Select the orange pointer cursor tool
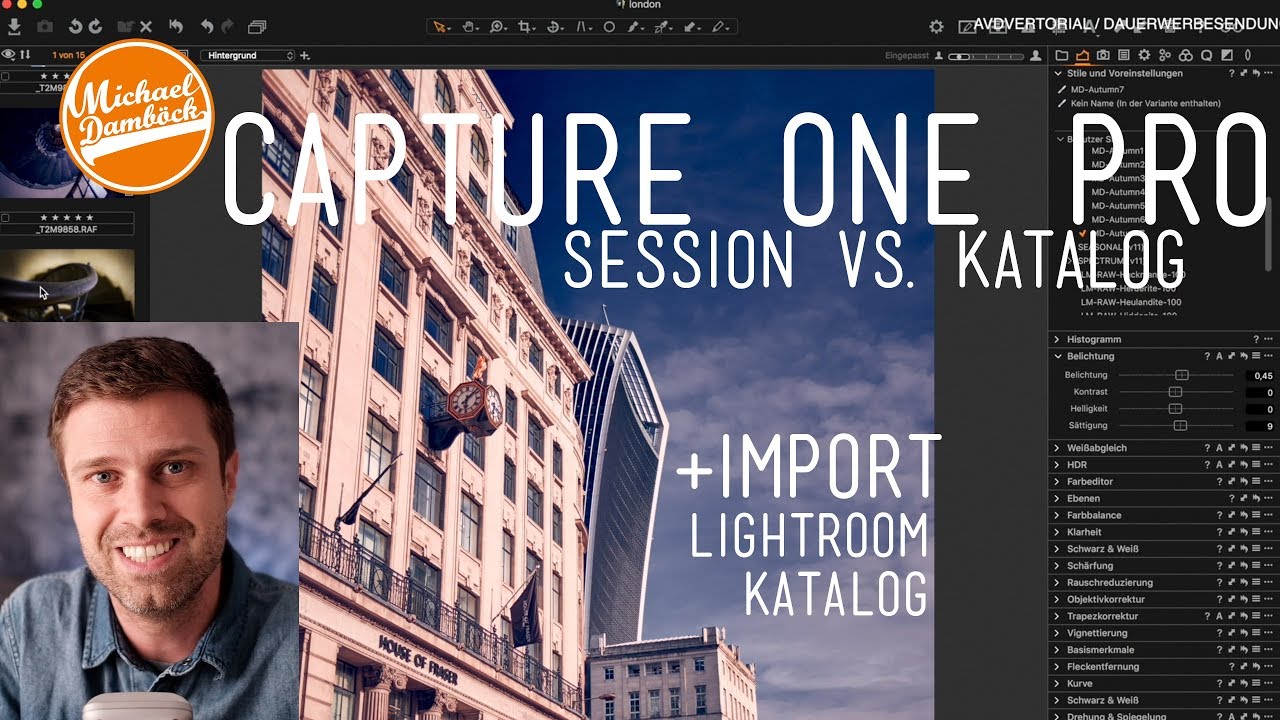Screen dimensions: 1280x720 440,27
